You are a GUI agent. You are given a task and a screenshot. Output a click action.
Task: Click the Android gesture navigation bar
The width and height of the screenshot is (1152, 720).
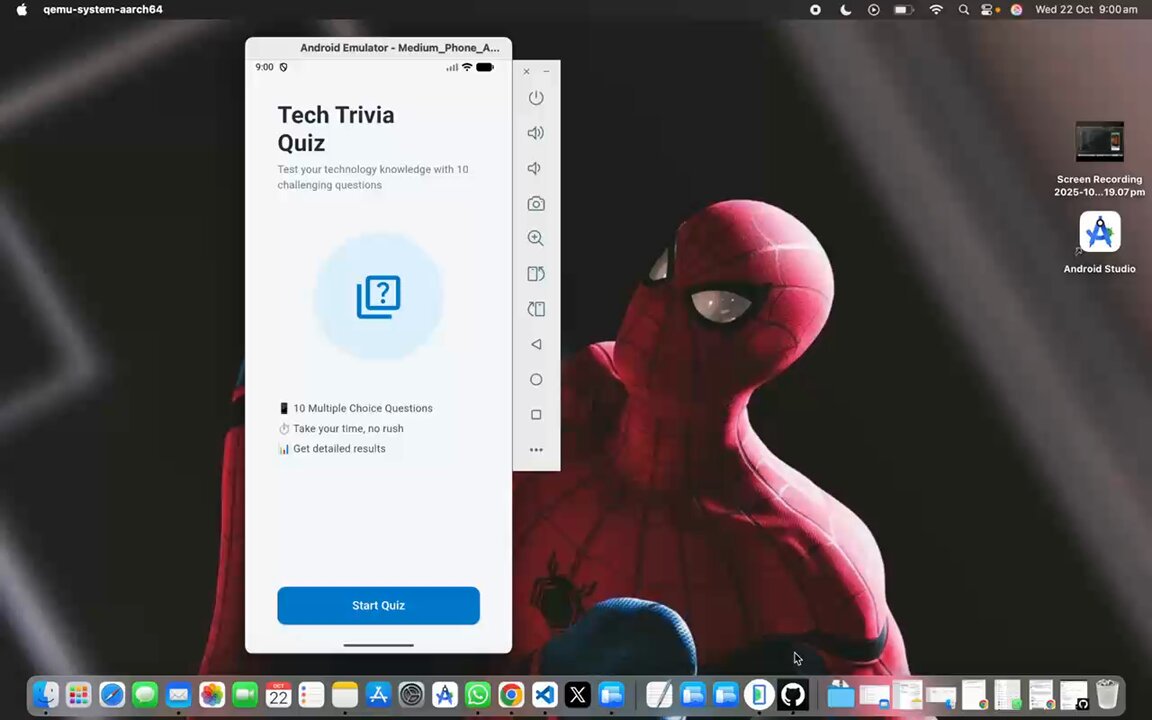[x=378, y=645]
